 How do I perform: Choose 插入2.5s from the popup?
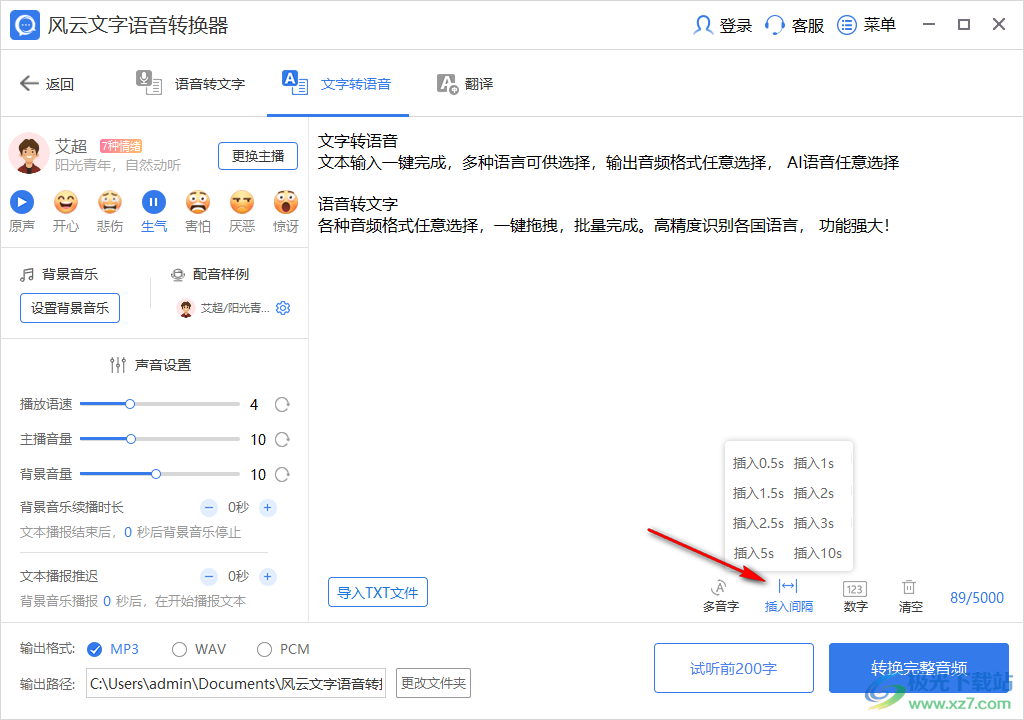point(758,523)
